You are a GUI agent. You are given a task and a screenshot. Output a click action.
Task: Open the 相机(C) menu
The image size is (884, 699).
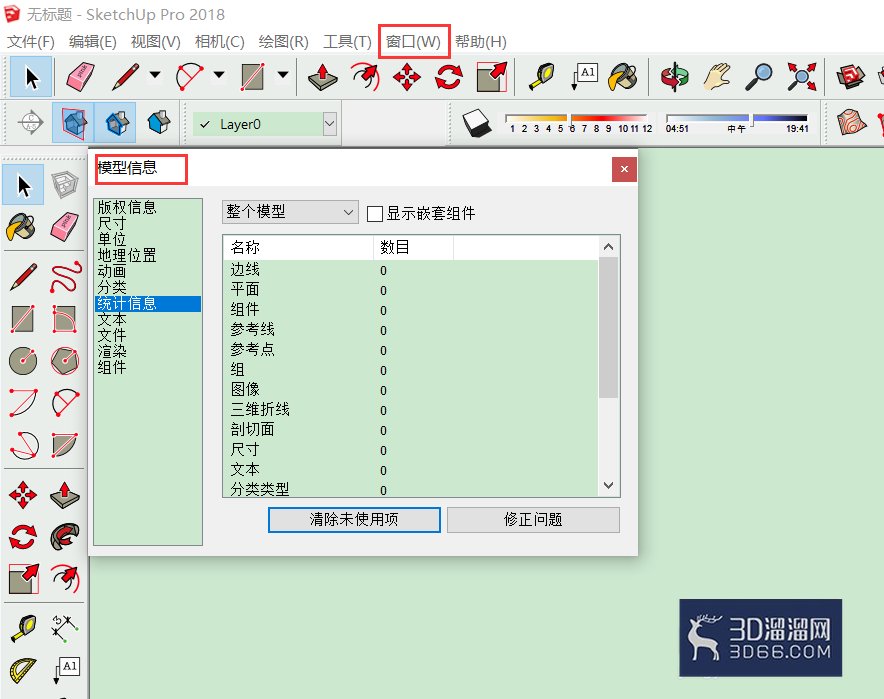(219, 42)
